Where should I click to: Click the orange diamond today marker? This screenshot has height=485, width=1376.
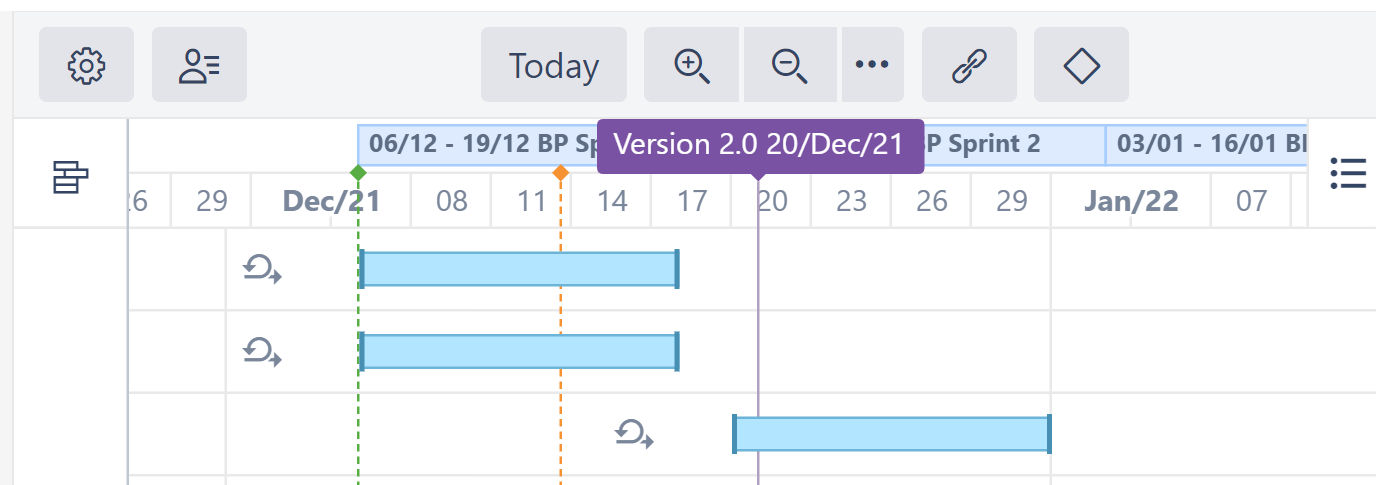(561, 172)
